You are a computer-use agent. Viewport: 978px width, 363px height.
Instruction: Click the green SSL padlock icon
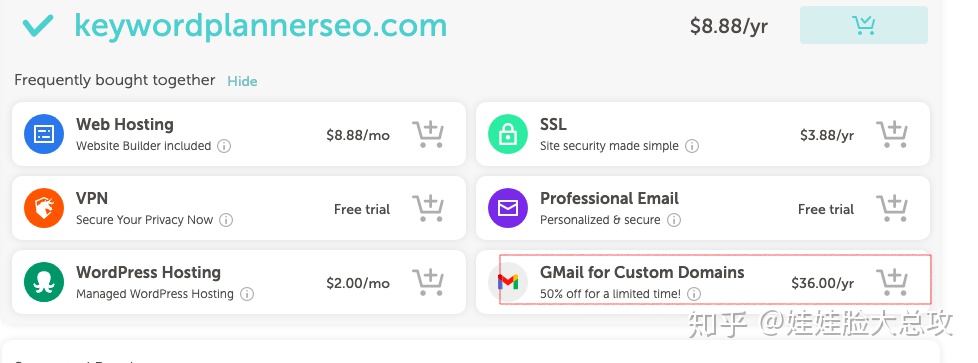pyautogui.click(x=508, y=134)
